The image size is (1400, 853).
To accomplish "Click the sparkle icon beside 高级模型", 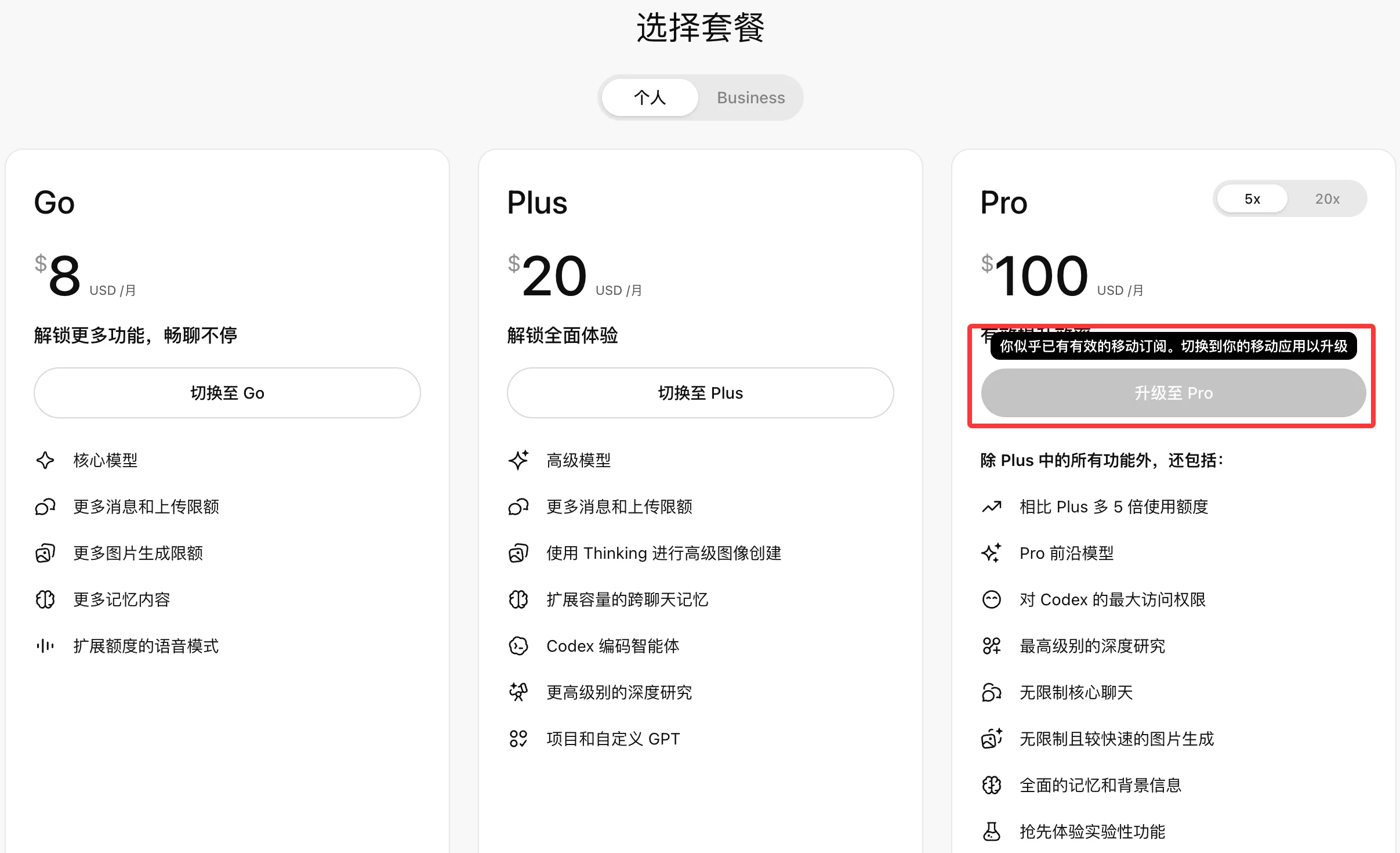I will pyautogui.click(x=518, y=460).
